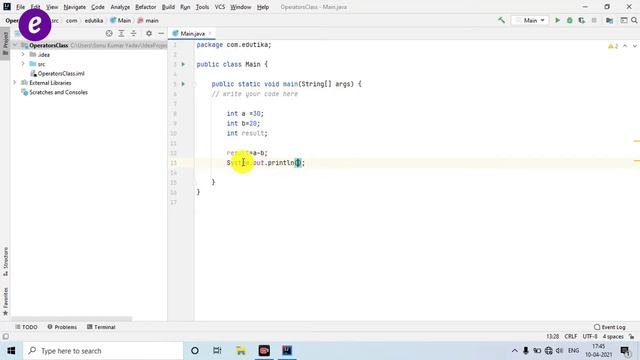640x360 pixels.
Task: Click Expand All icon in Project panel
Action: click(x=121, y=33)
